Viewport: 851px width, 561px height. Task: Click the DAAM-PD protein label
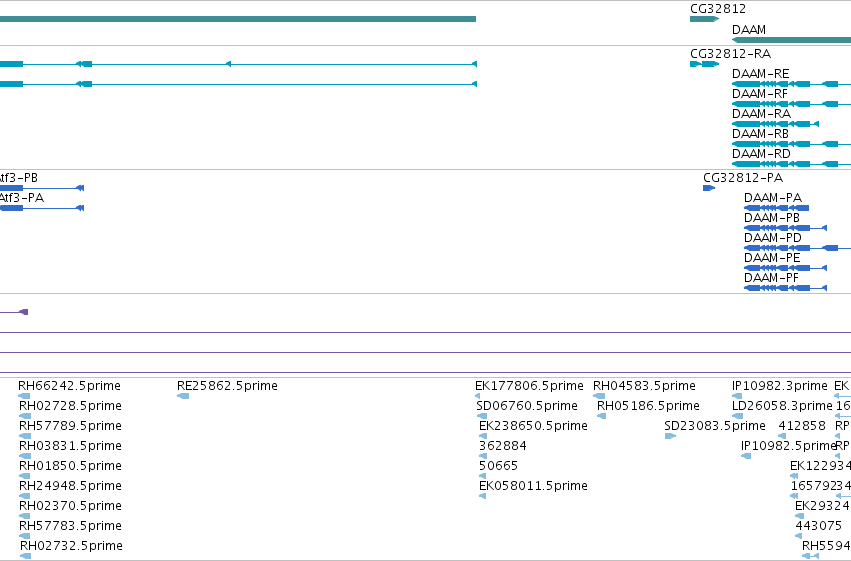[x=772, y=238]
